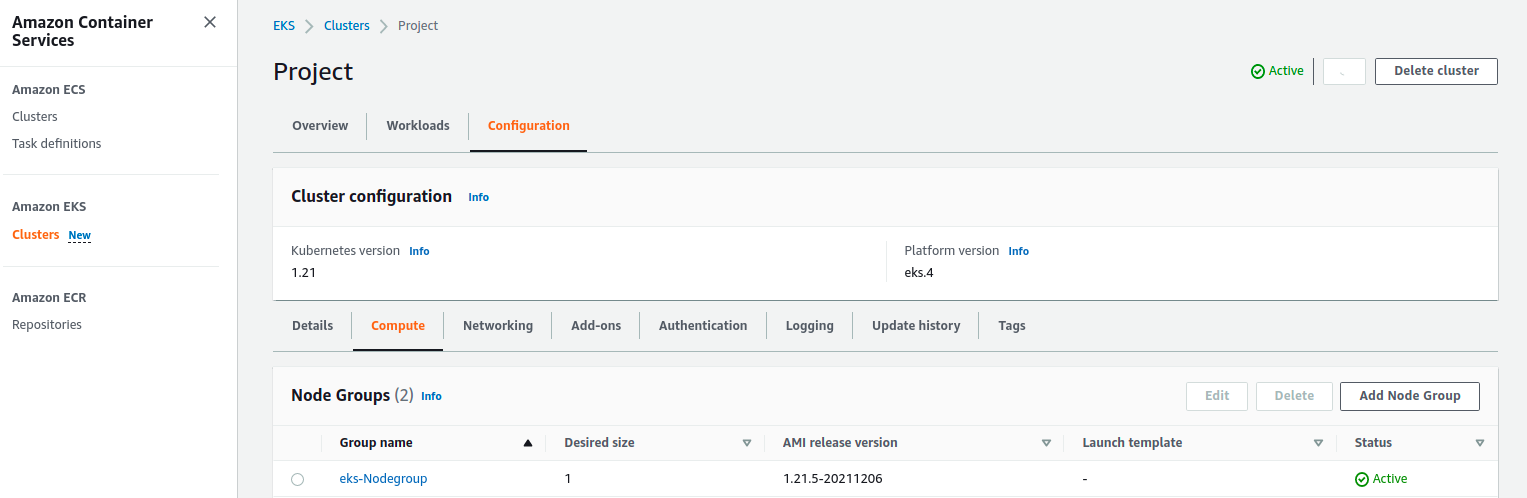Sort ascending by Group name arrow

[x=528, y=443]
